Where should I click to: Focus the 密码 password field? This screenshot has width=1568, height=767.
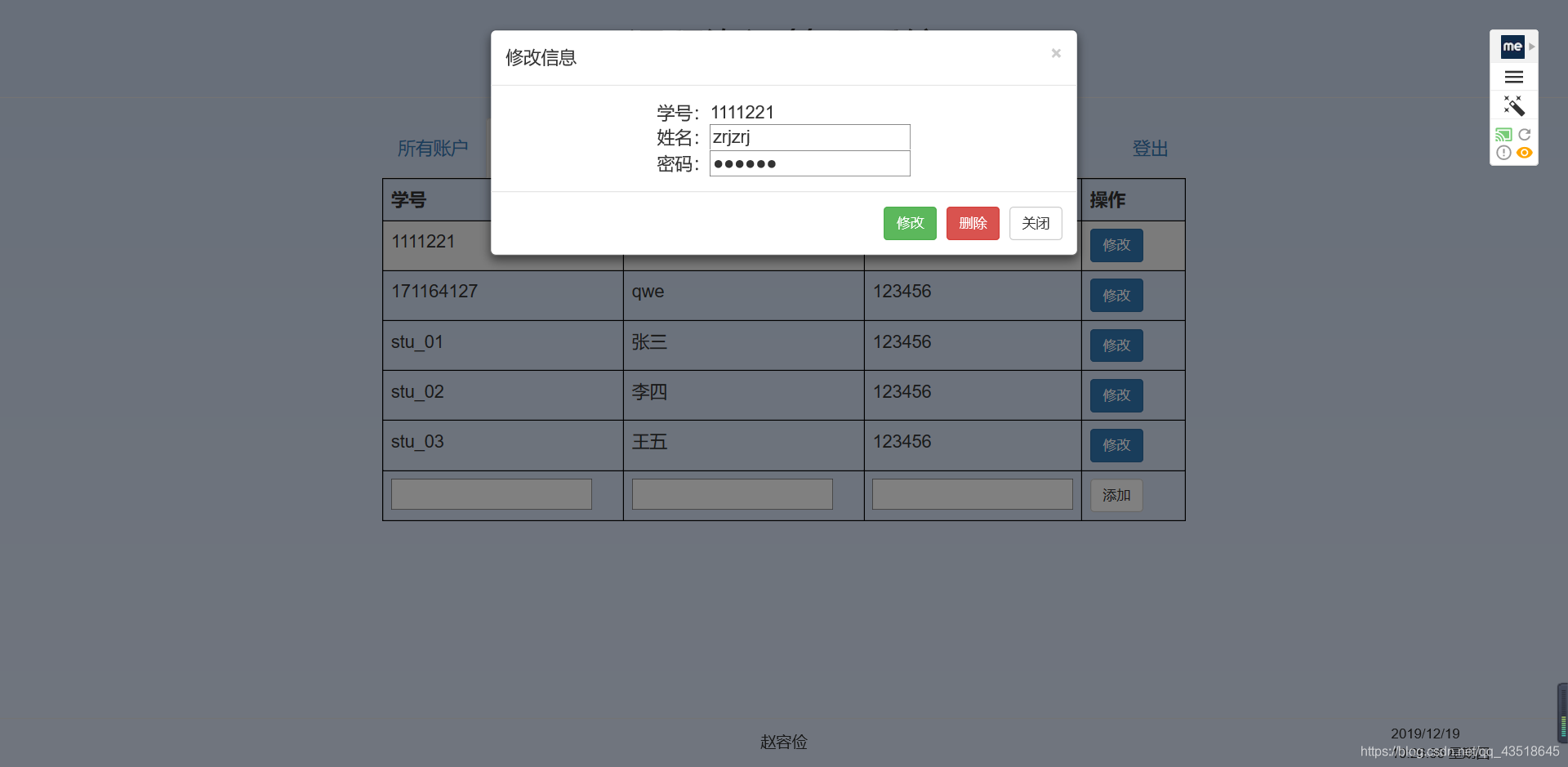809,163
